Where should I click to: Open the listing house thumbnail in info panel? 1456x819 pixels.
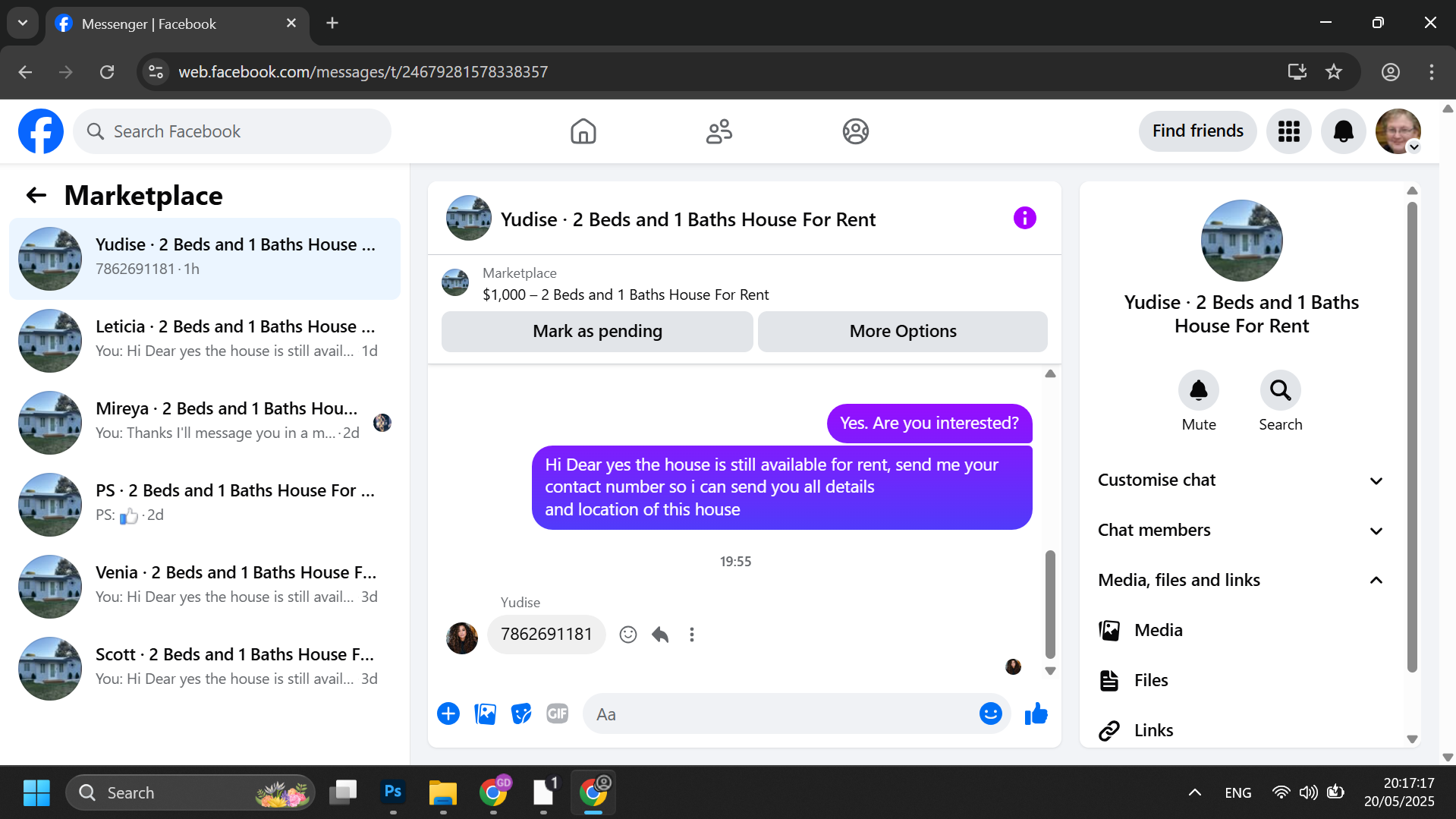1241,240
